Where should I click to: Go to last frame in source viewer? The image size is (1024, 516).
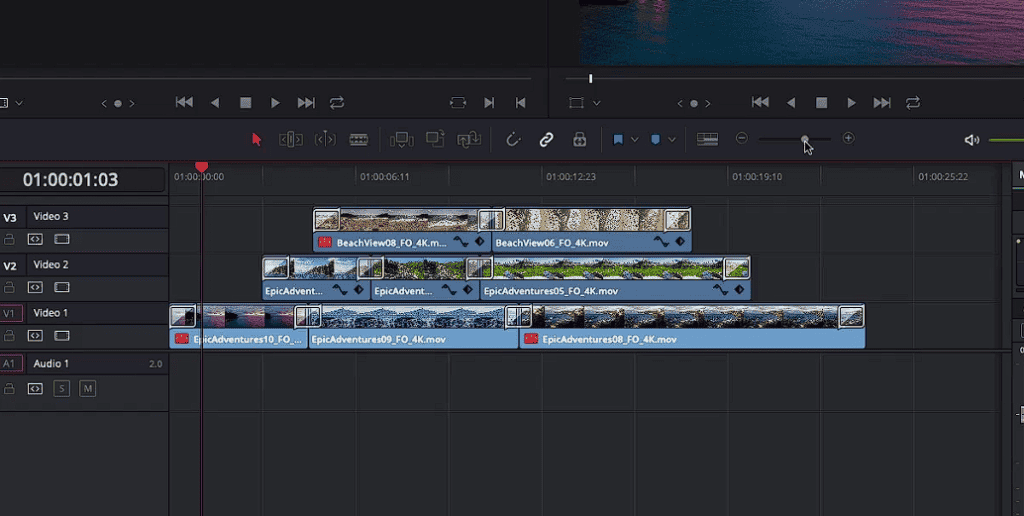[x=306, y=103]
